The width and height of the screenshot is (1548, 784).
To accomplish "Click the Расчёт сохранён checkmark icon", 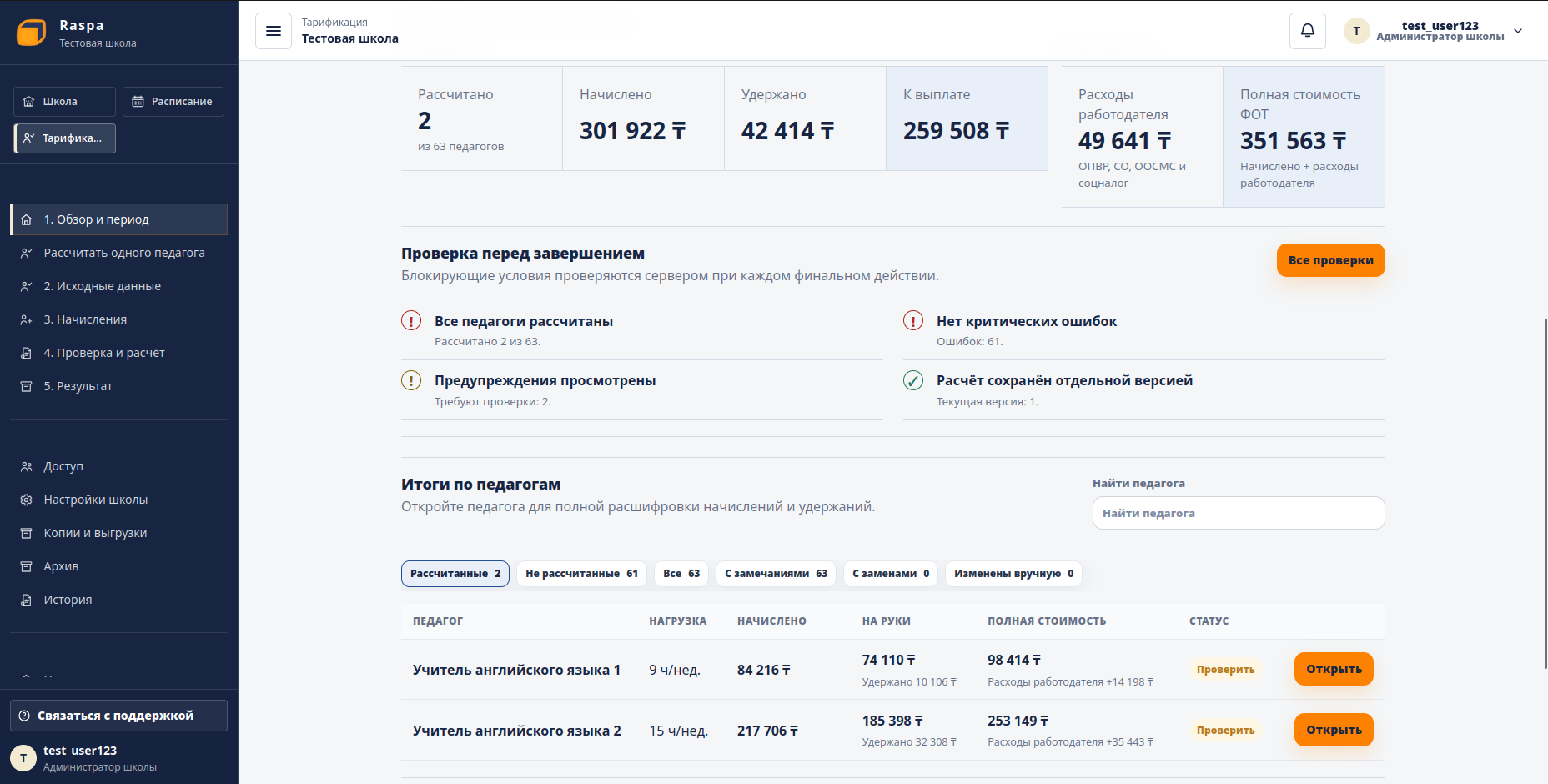I will [x=913, y=380].
